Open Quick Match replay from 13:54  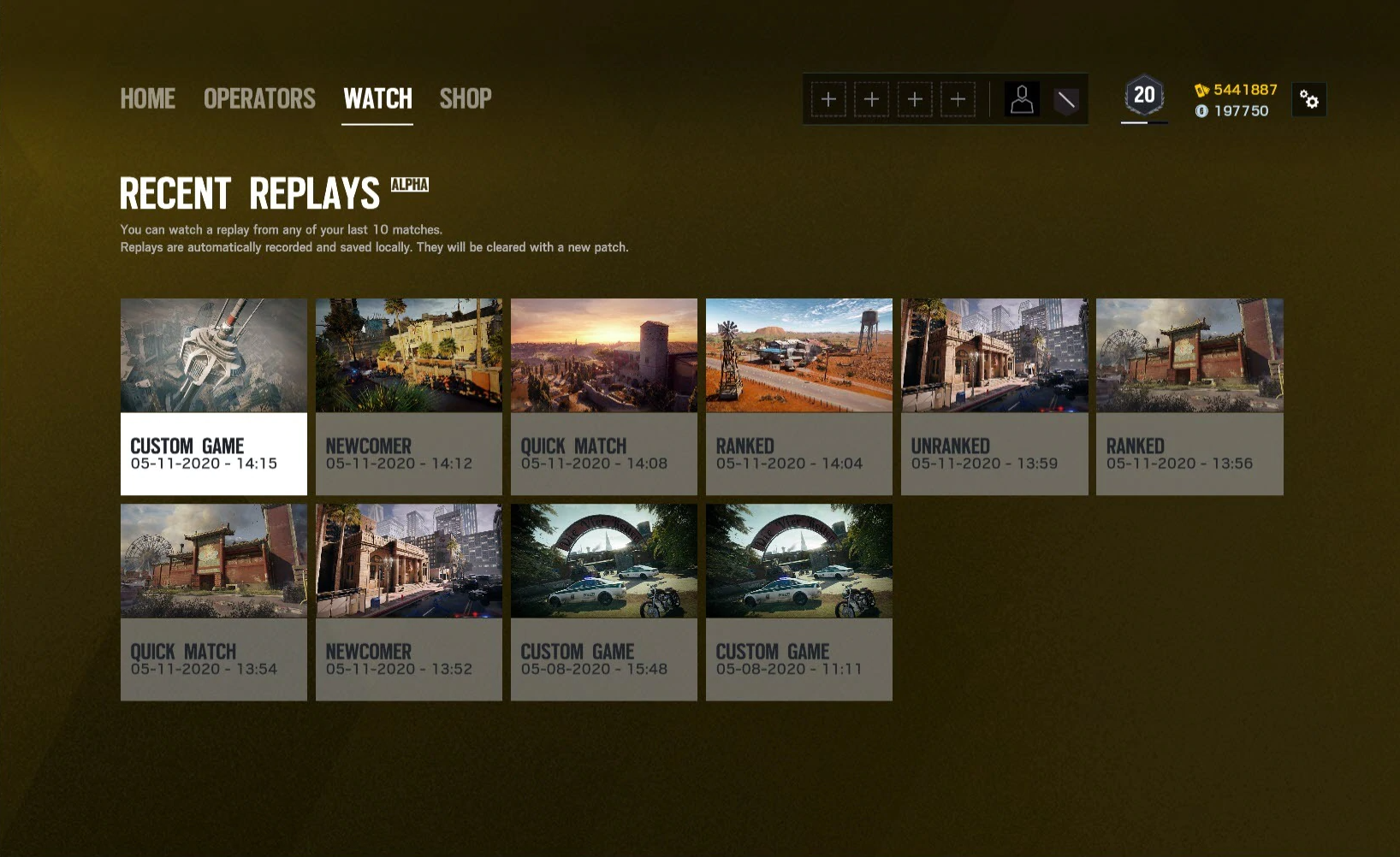coord(214,602)
